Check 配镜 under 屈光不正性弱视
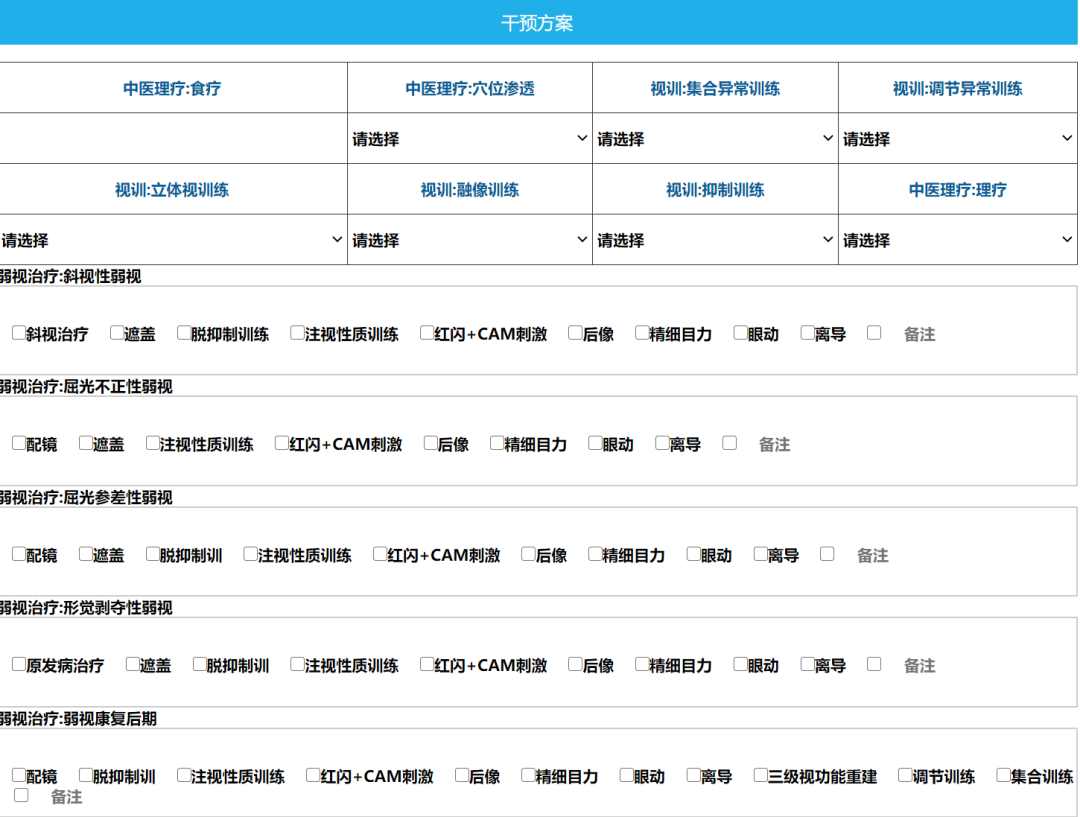This screenshot has width=1080, height=817. click(x=19, y=443)
